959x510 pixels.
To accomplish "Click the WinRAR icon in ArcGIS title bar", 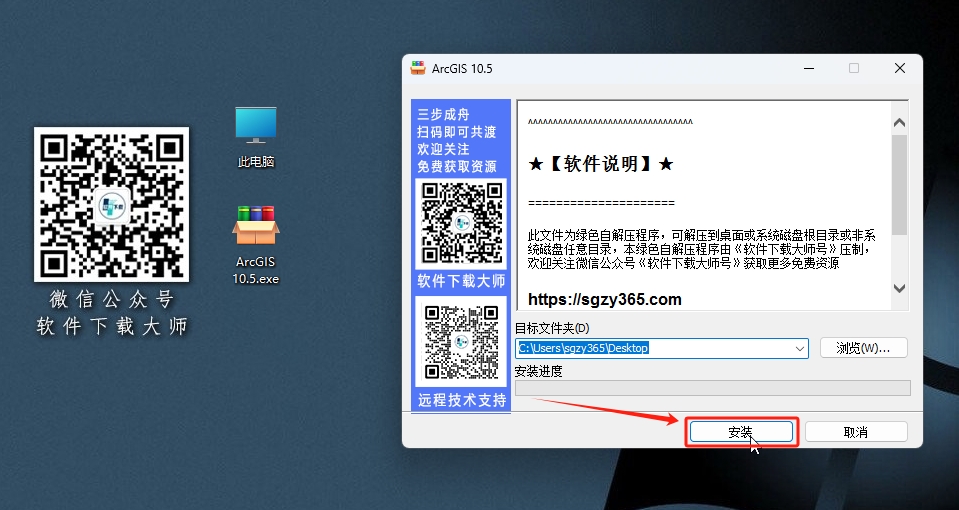I will [x=418, y=68].
